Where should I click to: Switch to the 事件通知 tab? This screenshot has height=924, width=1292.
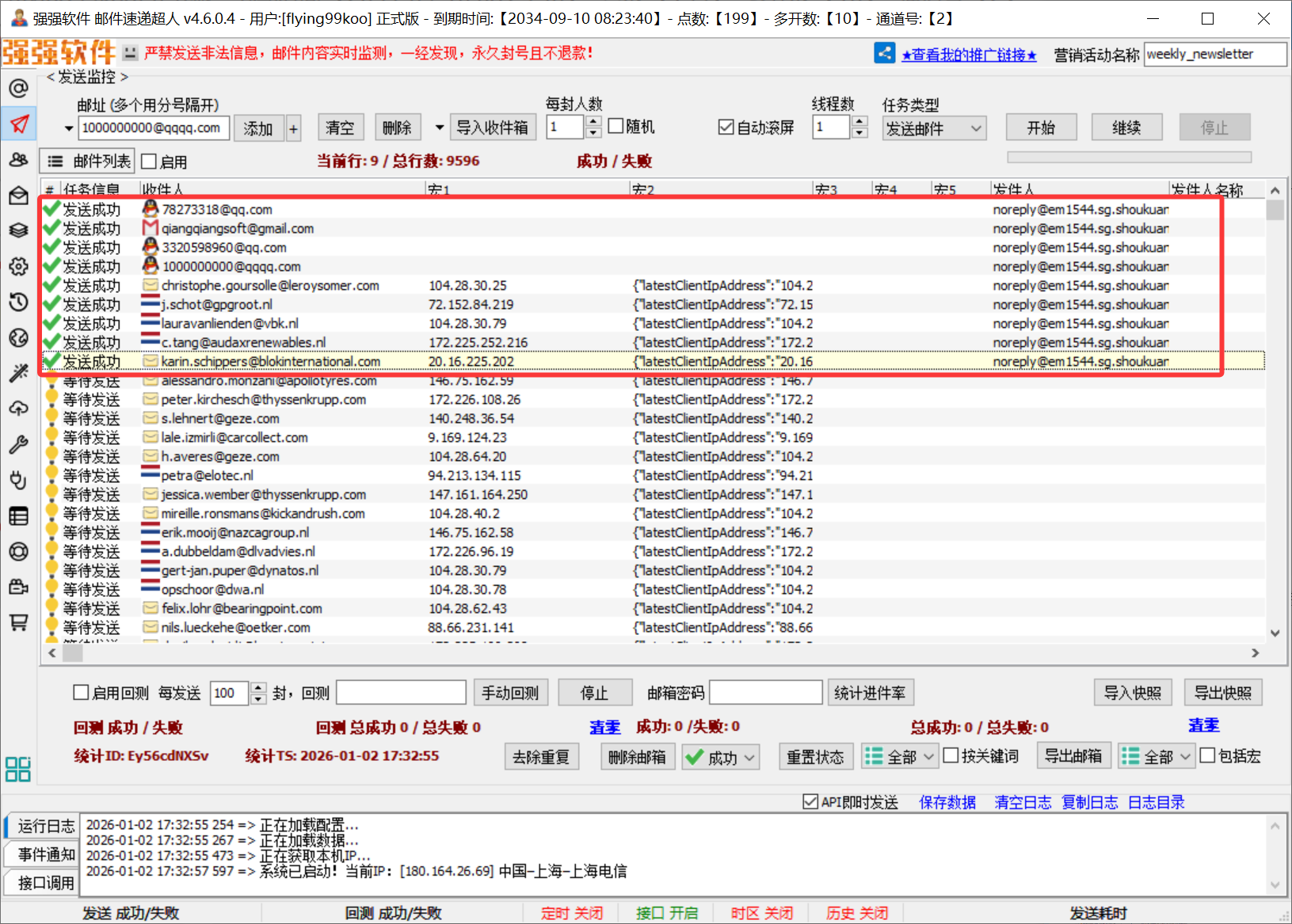pyautogui.click(x=46, y=854)
